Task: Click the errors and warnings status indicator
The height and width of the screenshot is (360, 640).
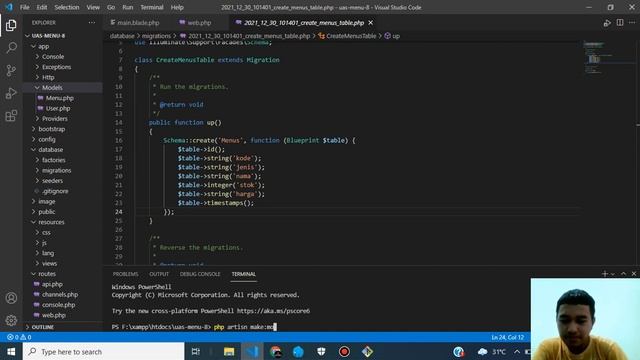Action: coord(19,337)
